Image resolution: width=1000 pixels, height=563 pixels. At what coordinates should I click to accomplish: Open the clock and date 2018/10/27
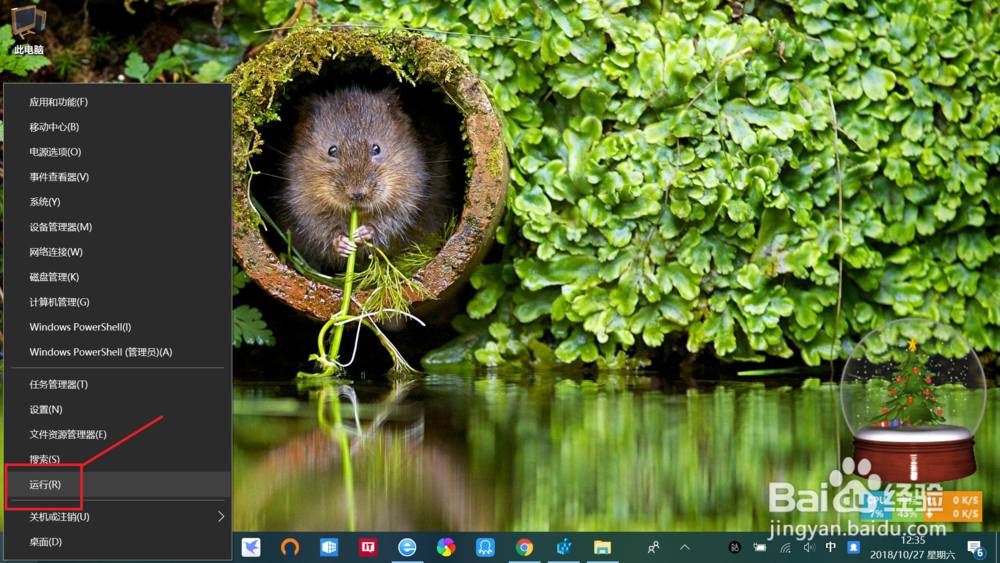(x=913, y=548)
